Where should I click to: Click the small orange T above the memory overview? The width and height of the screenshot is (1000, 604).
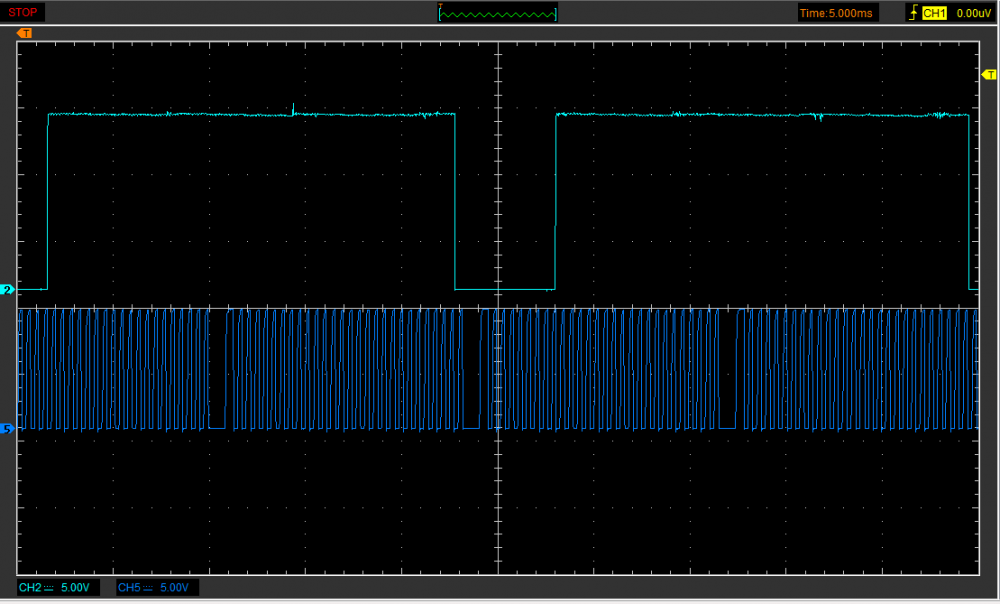[x=440, y=5]
